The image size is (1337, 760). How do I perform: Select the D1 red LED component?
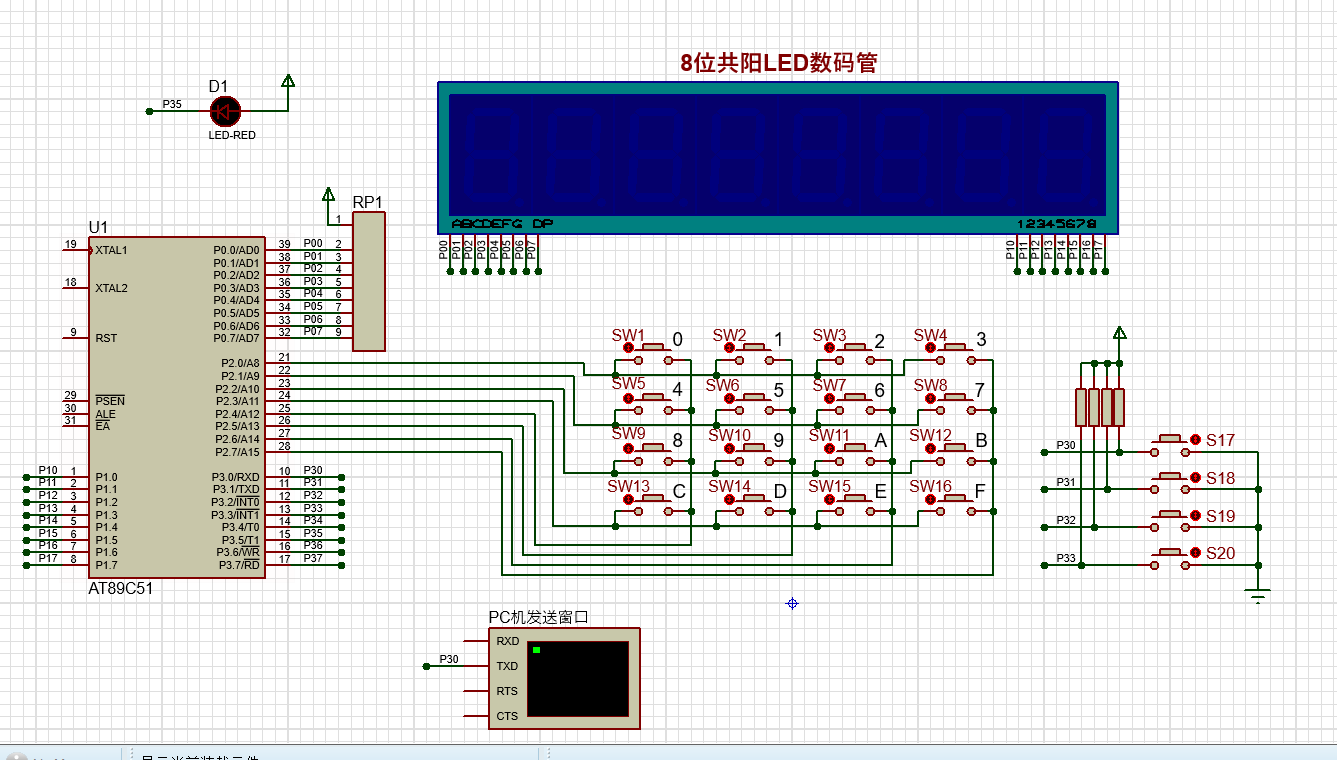pos(225,112)
